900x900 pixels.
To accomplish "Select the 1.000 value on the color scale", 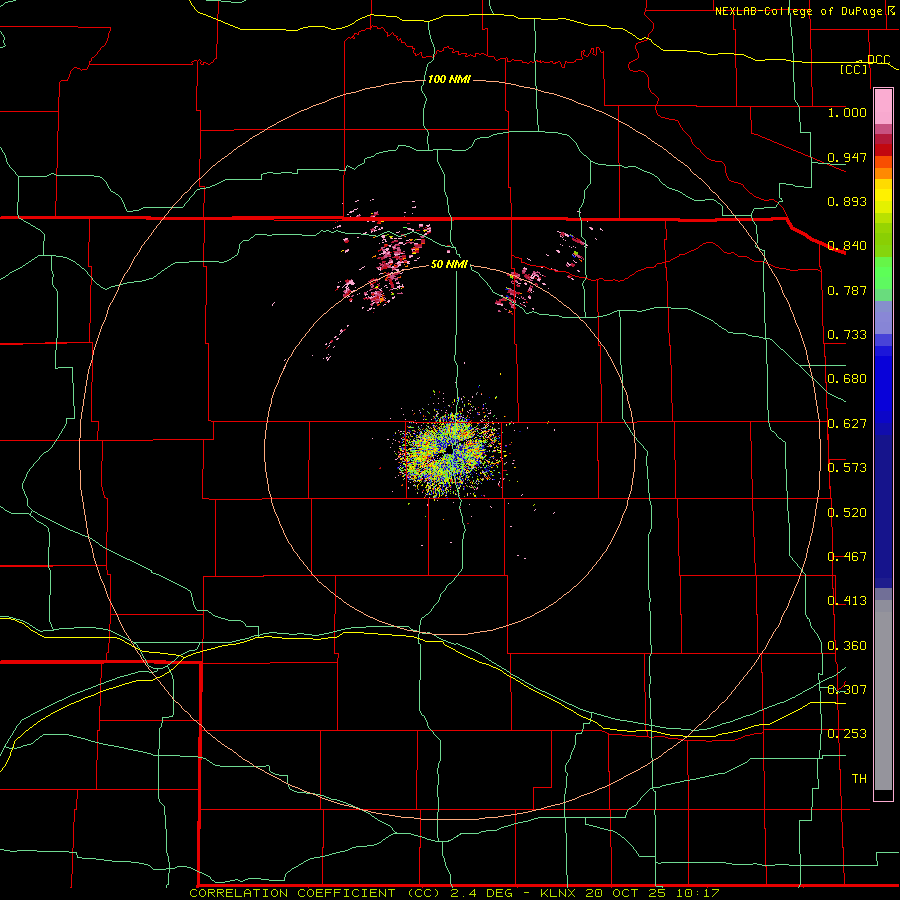I will [x=847, y=112].
